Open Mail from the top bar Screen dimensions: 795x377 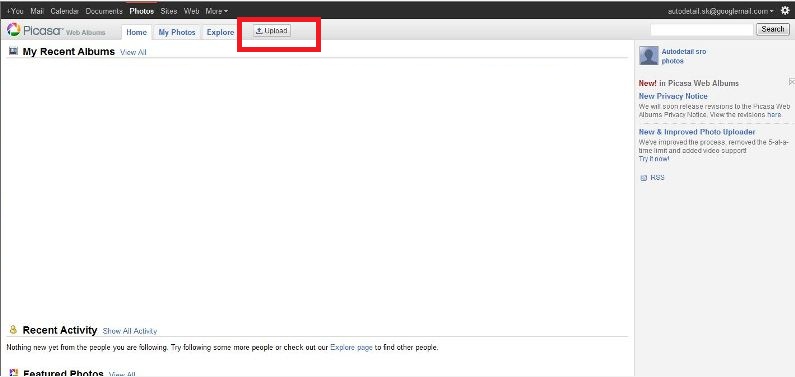click(x=37, y=11)
